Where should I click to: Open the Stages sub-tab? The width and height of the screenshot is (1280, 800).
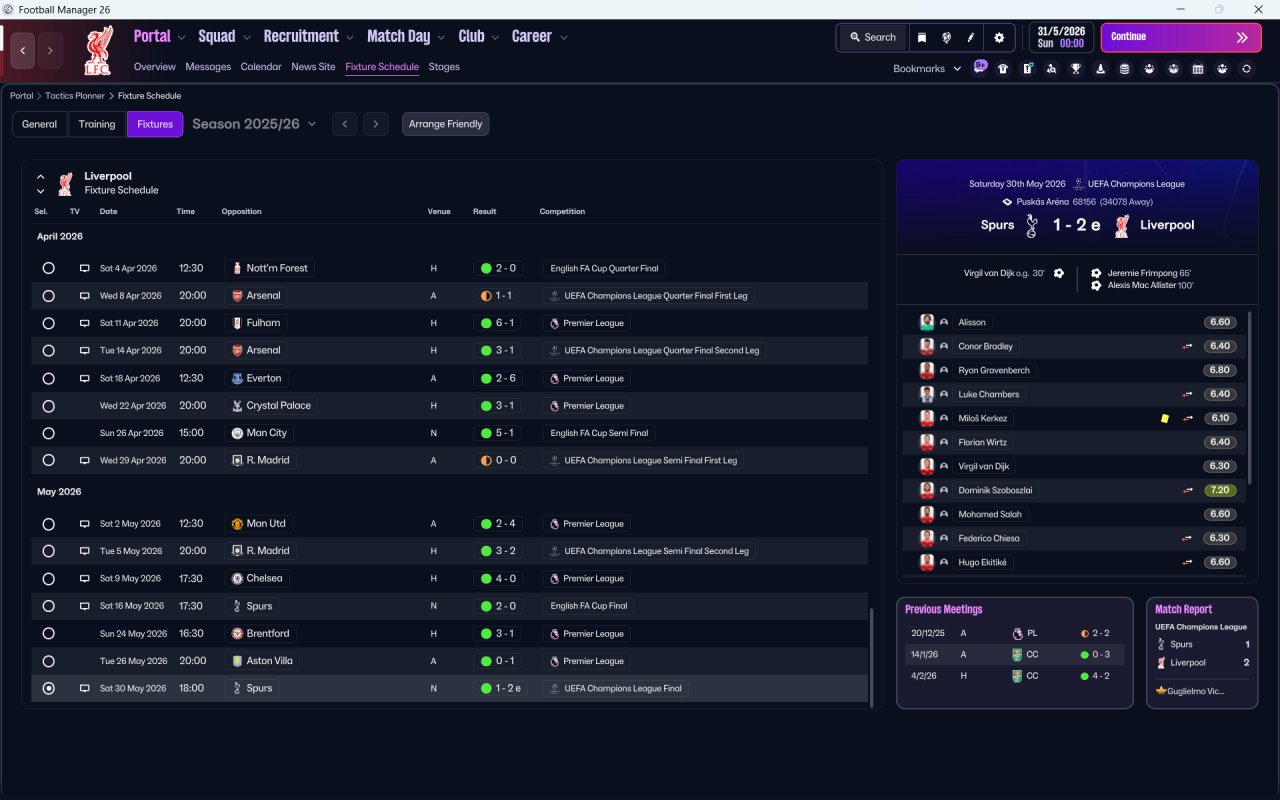(444, 67)
